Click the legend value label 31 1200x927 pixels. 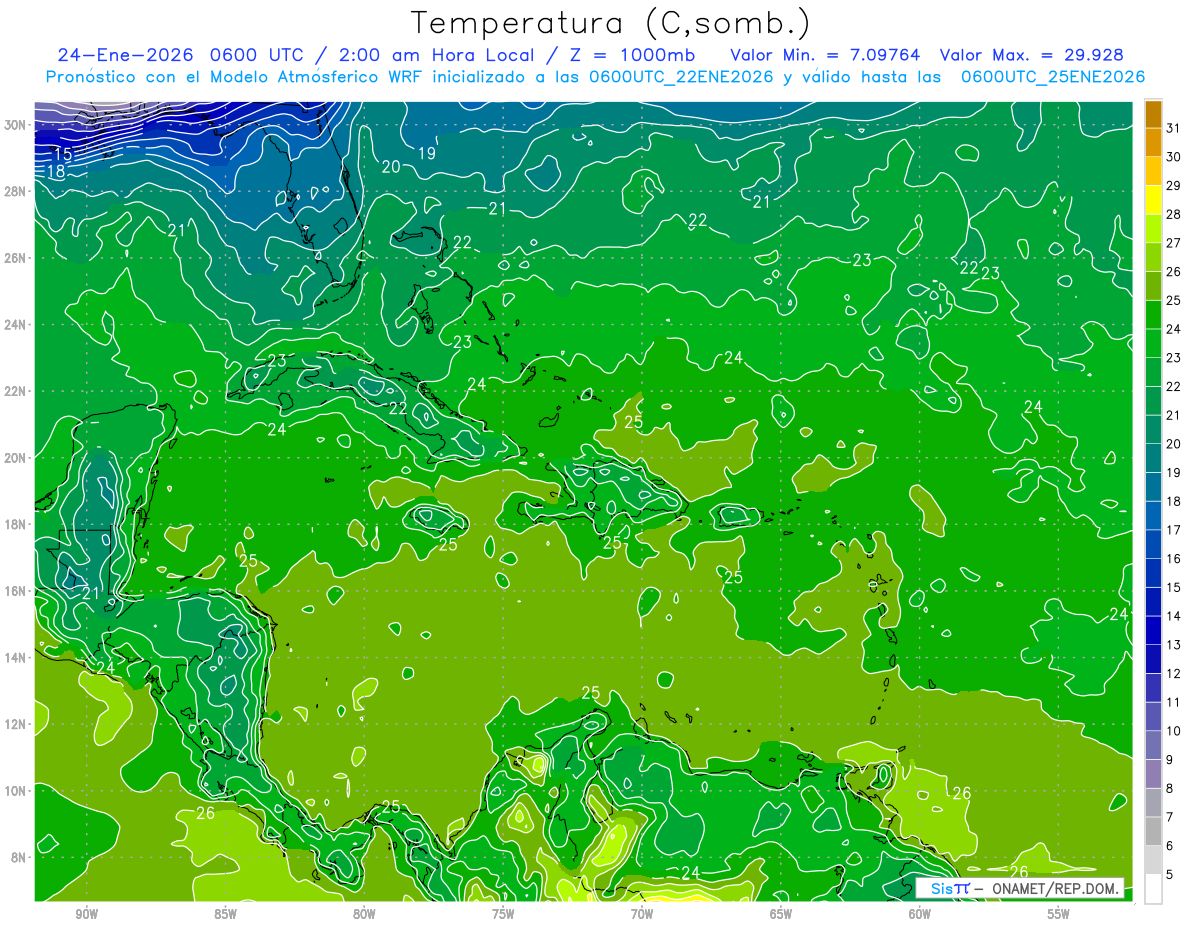[1173, 127]
